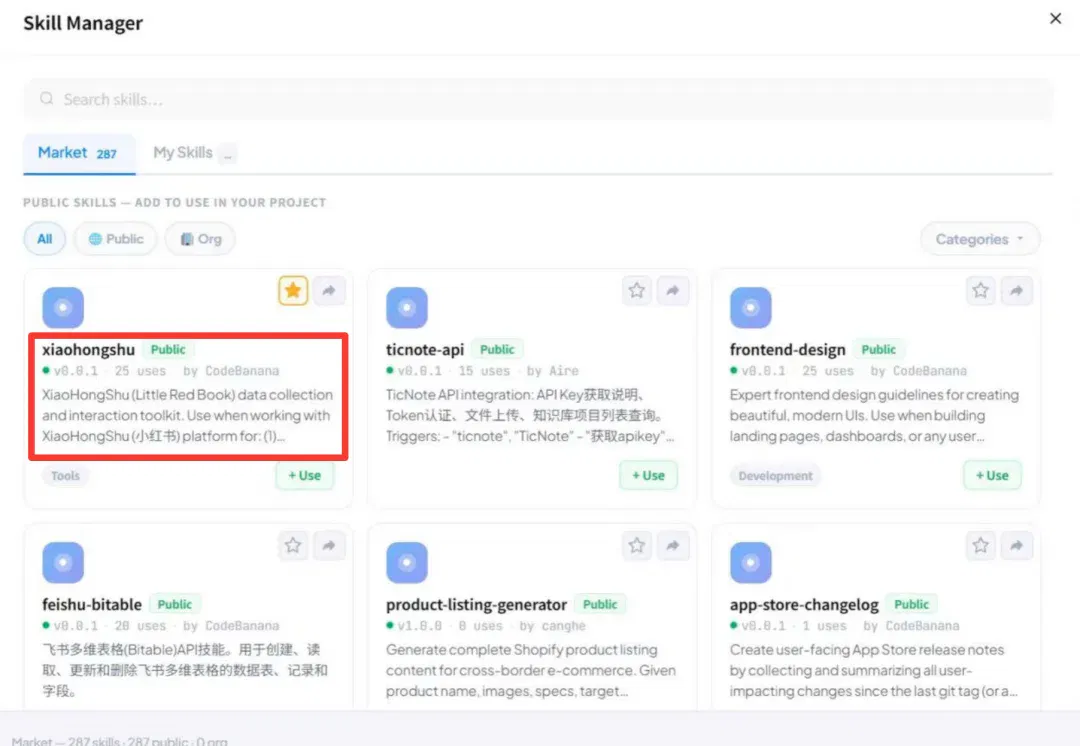The height and width of the screenshot is (746, 1080).
Task: Star the feishu-bitable skill
Action: [293, 545]
